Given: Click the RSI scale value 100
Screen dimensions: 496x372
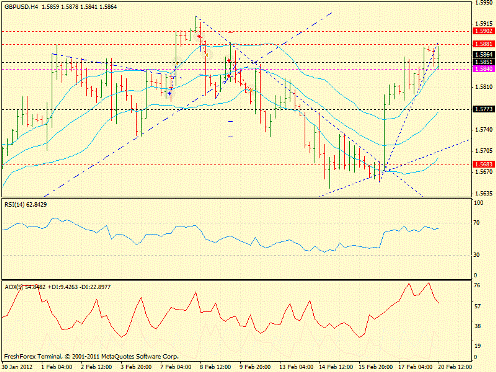Looking at the screenshot, I should 479,203.
